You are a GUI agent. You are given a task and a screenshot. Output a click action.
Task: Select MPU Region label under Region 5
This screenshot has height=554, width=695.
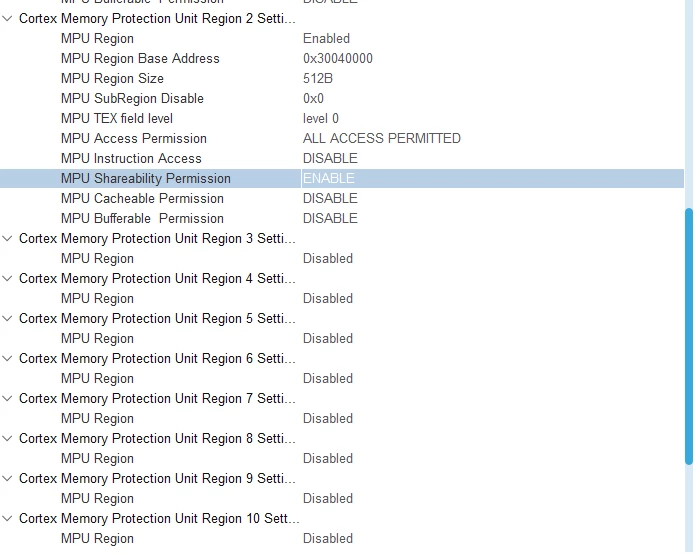point(97,338)
